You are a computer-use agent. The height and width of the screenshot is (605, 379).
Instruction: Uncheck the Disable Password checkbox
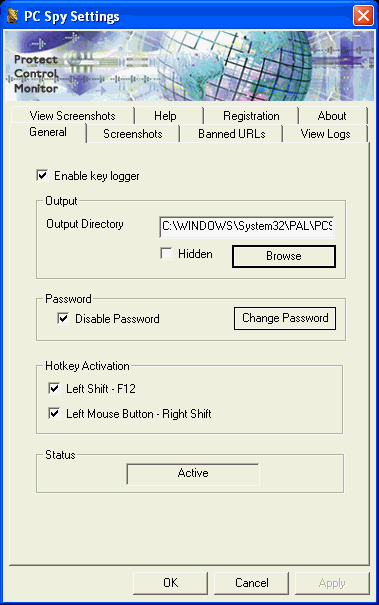point(63,319)
